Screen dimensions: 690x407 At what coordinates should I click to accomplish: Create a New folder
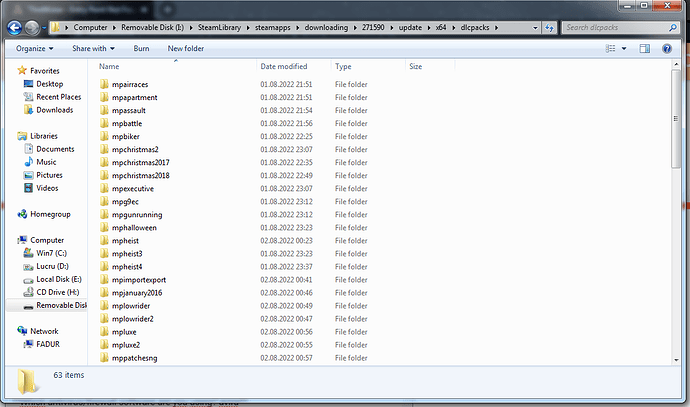(x=186, y=48)
